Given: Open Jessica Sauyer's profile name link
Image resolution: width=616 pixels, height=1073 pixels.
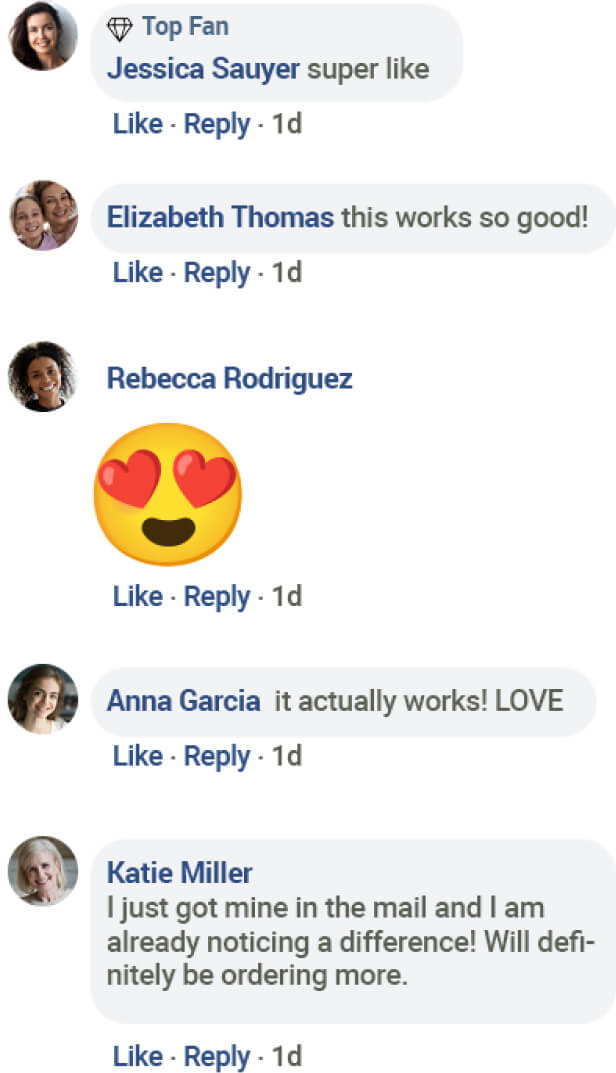Looking at the screenshot, I should [x=203, y=69].
